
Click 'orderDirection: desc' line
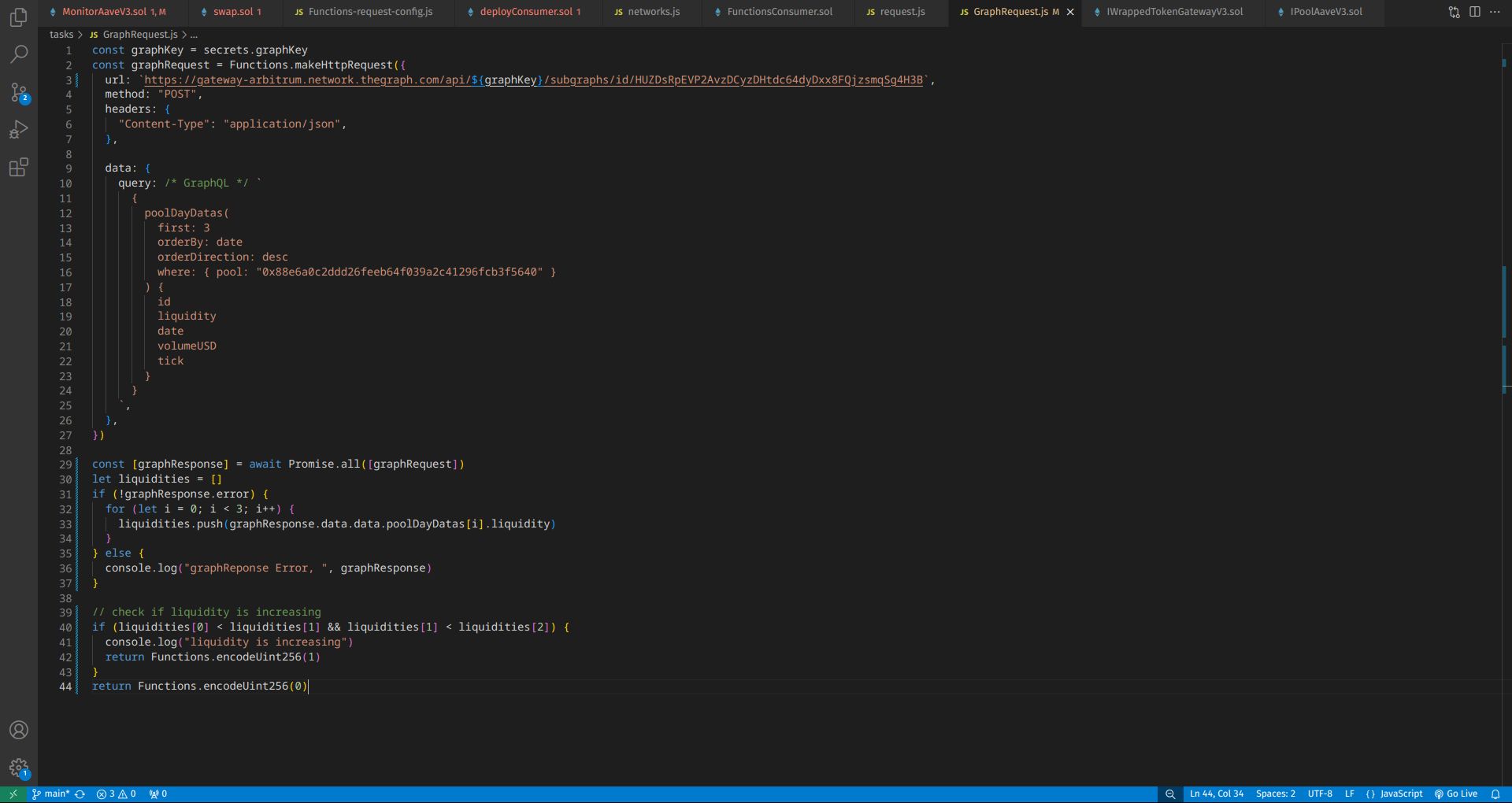pos(222,257)
